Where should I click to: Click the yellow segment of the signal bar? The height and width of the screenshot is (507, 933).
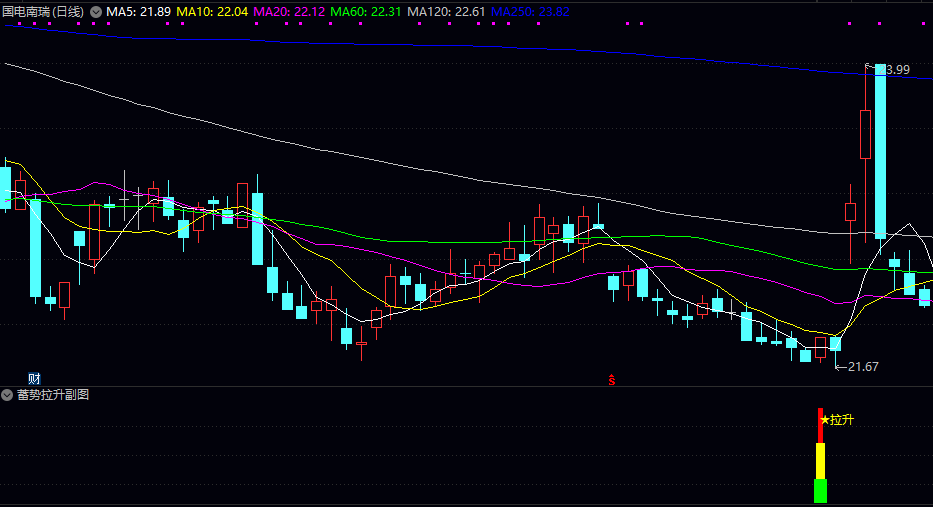tap(821, 461)
